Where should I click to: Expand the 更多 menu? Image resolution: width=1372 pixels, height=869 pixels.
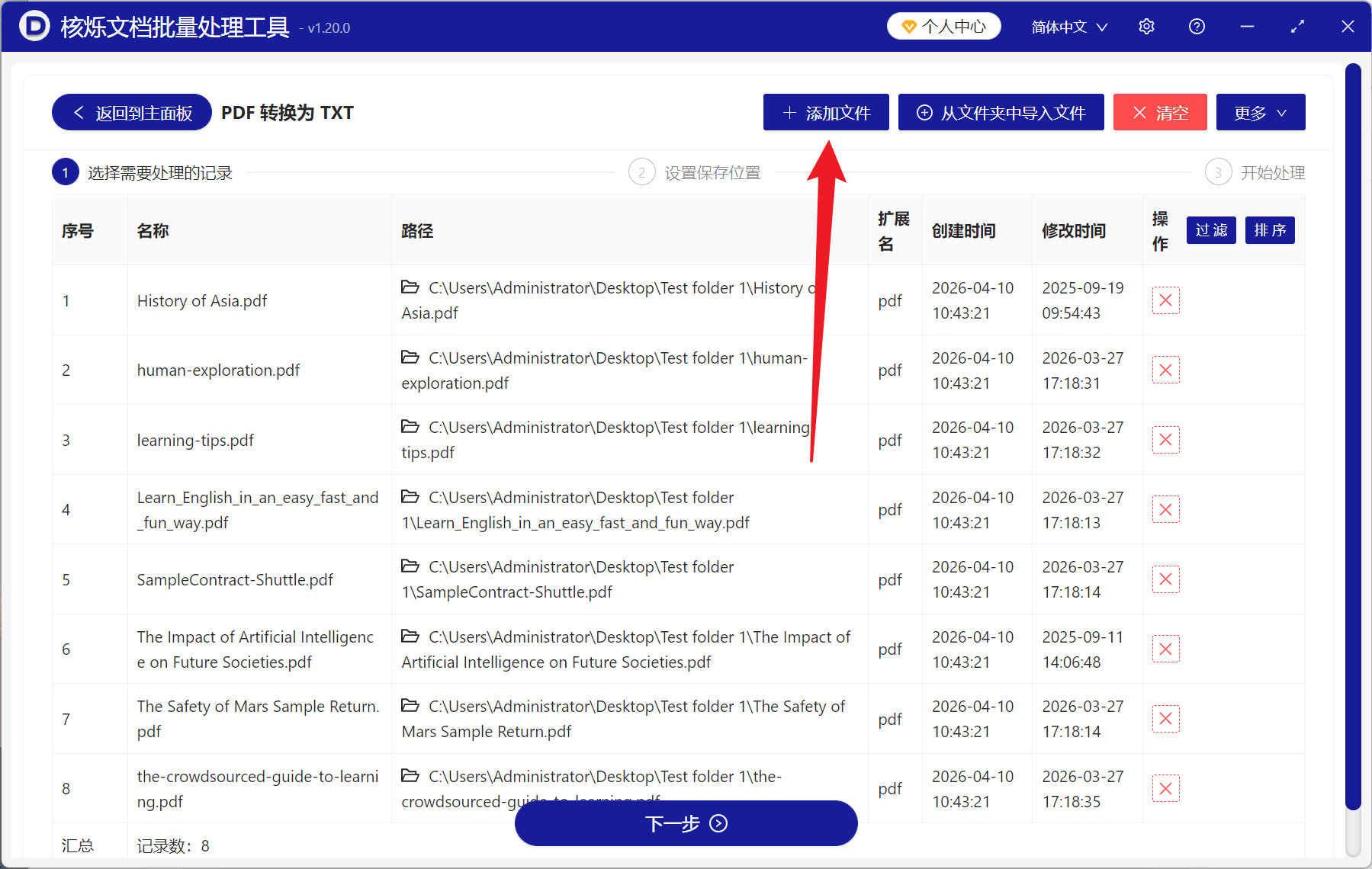(1259, 112)
